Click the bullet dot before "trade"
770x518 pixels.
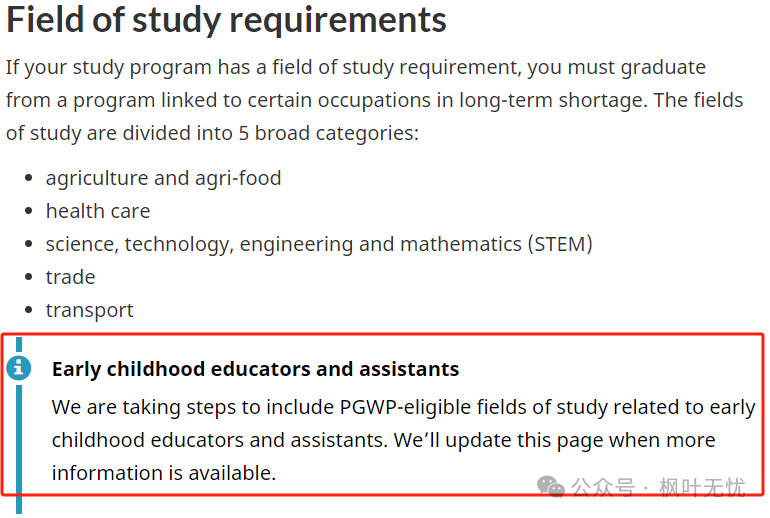(29, 278)
